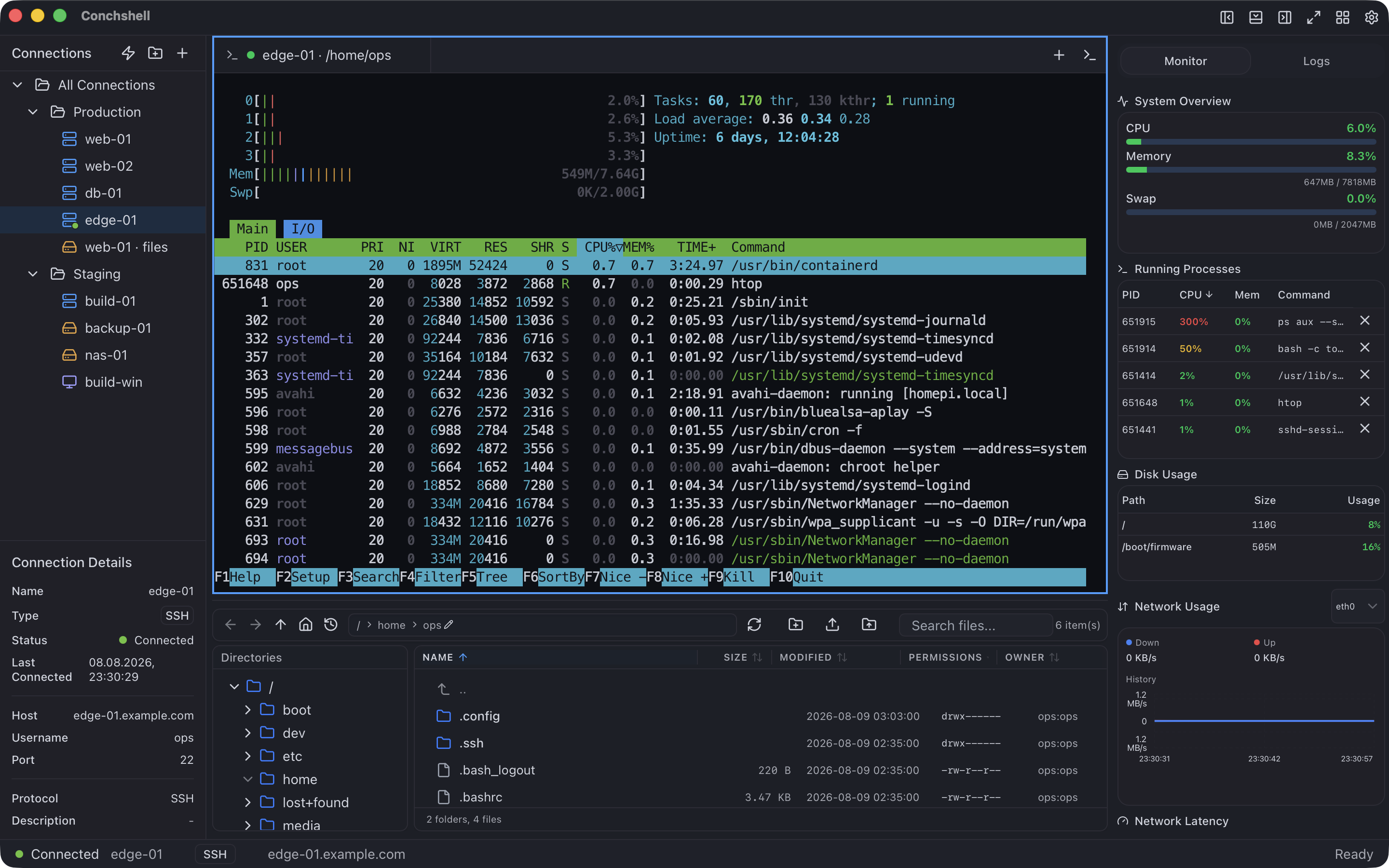Open parent directory .. entry
The image size is (1389, 868).
(760, 689)
